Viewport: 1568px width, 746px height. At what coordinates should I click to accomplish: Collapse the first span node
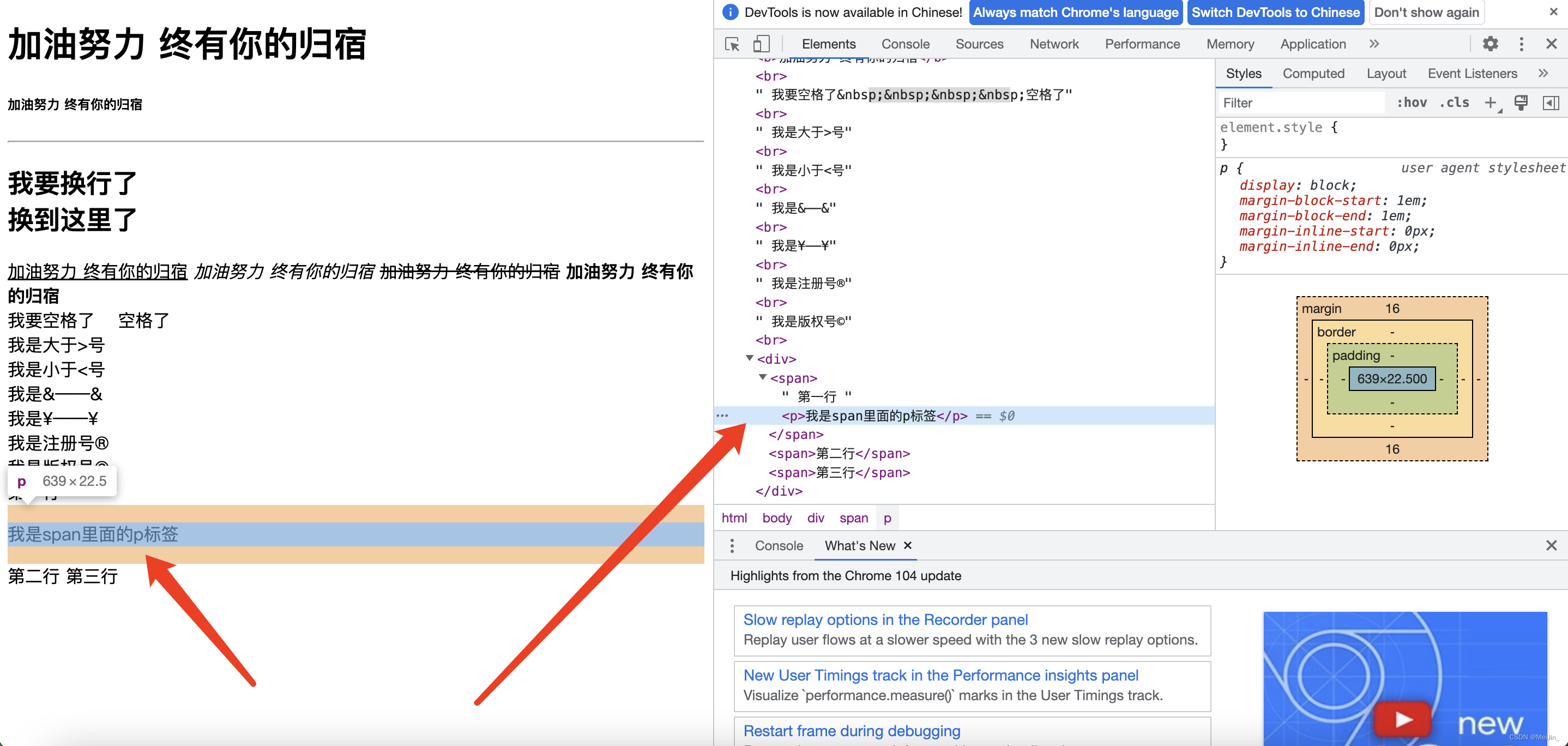tap(762, 377)
